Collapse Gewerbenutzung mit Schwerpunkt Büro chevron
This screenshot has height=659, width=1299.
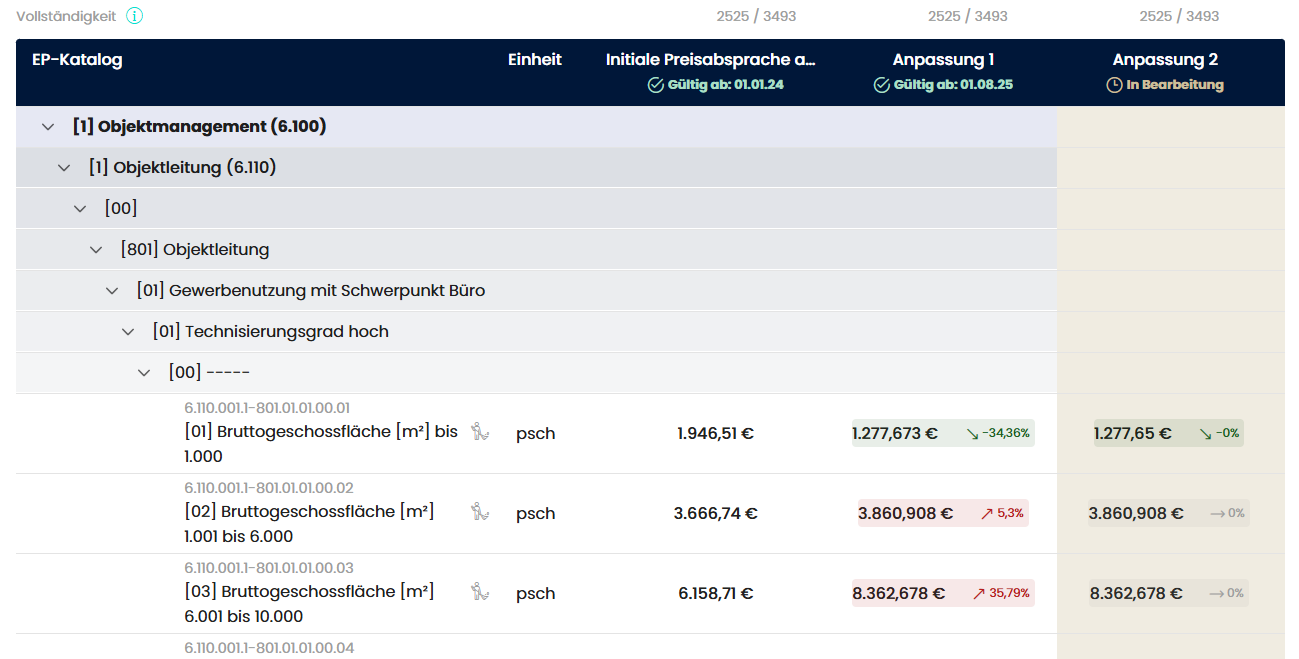pyautogui.click(x=112, y=291)
